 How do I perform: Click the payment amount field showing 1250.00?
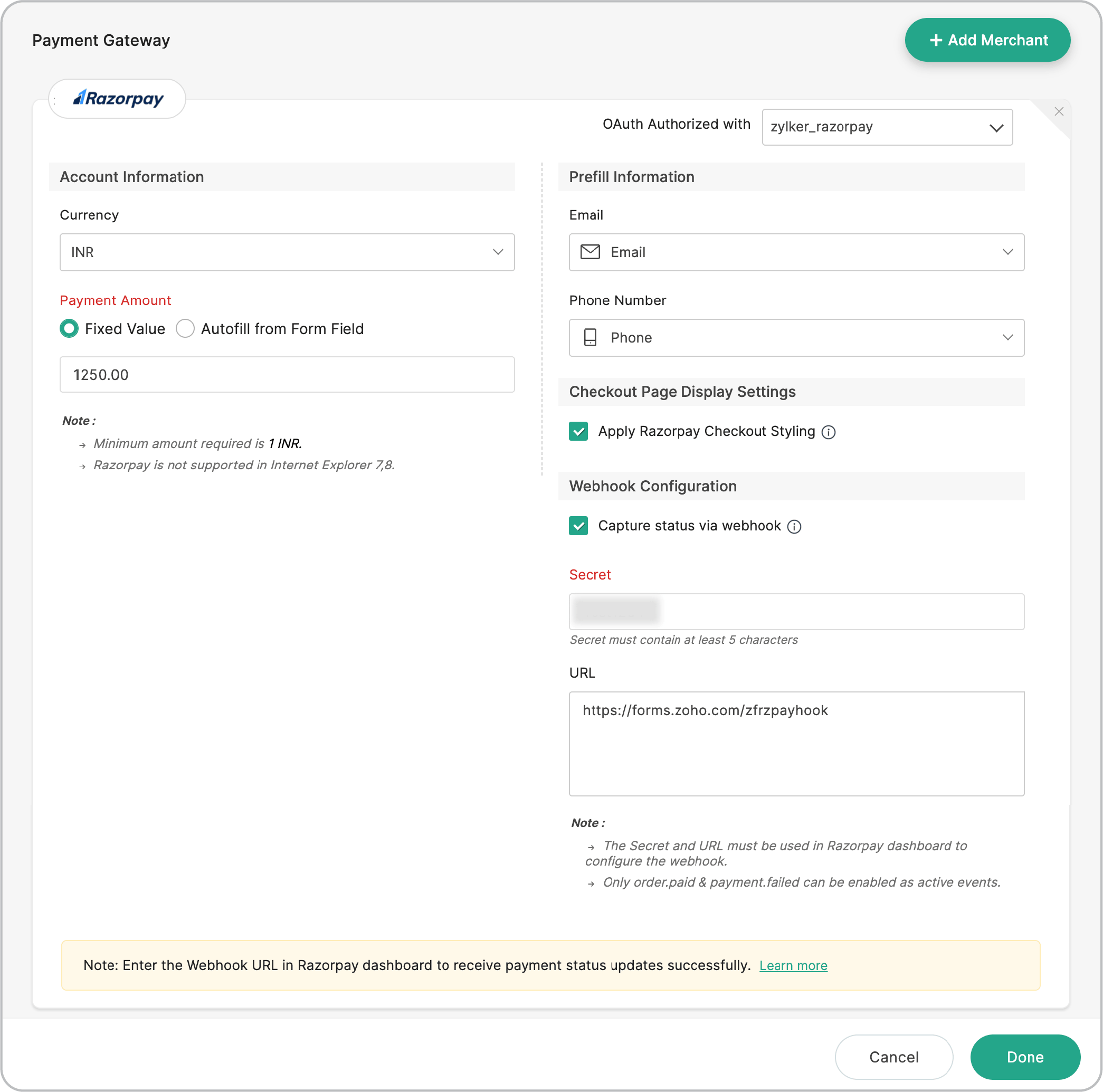(287, 374)
